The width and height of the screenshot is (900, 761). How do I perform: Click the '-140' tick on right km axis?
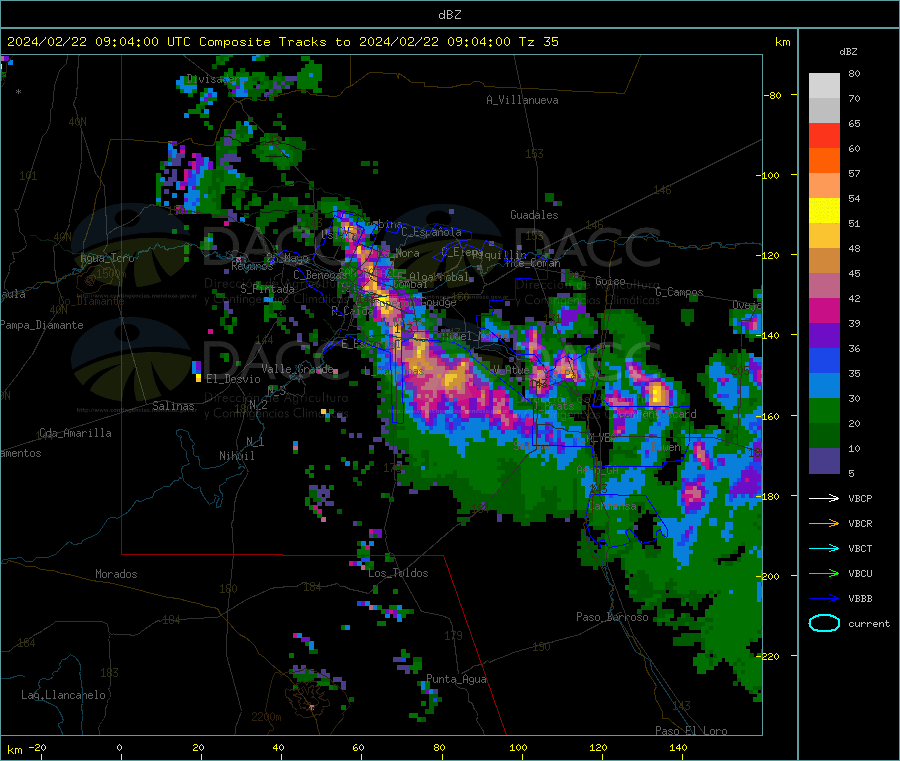[x=770, y=335]
